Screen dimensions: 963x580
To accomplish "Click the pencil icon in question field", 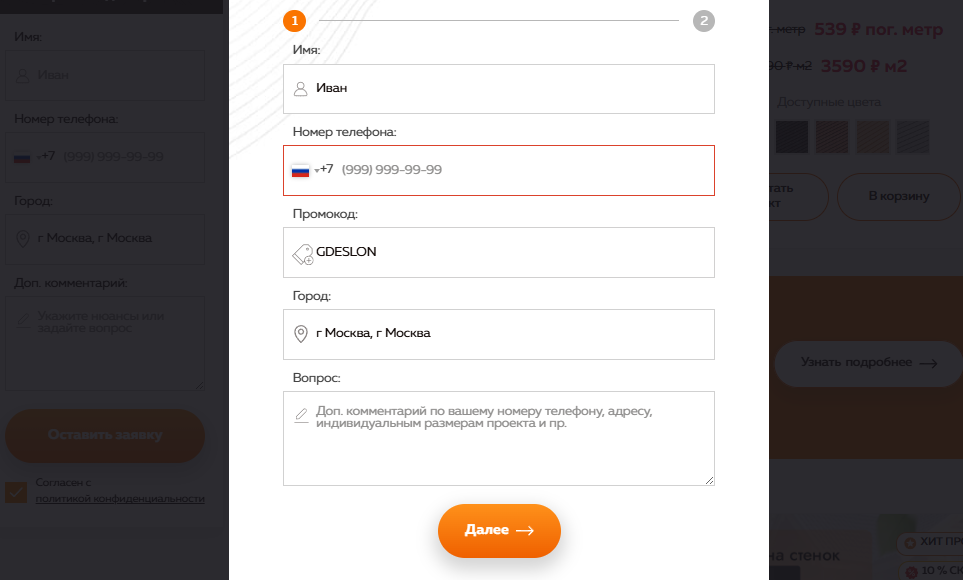I will click(301, 414).
